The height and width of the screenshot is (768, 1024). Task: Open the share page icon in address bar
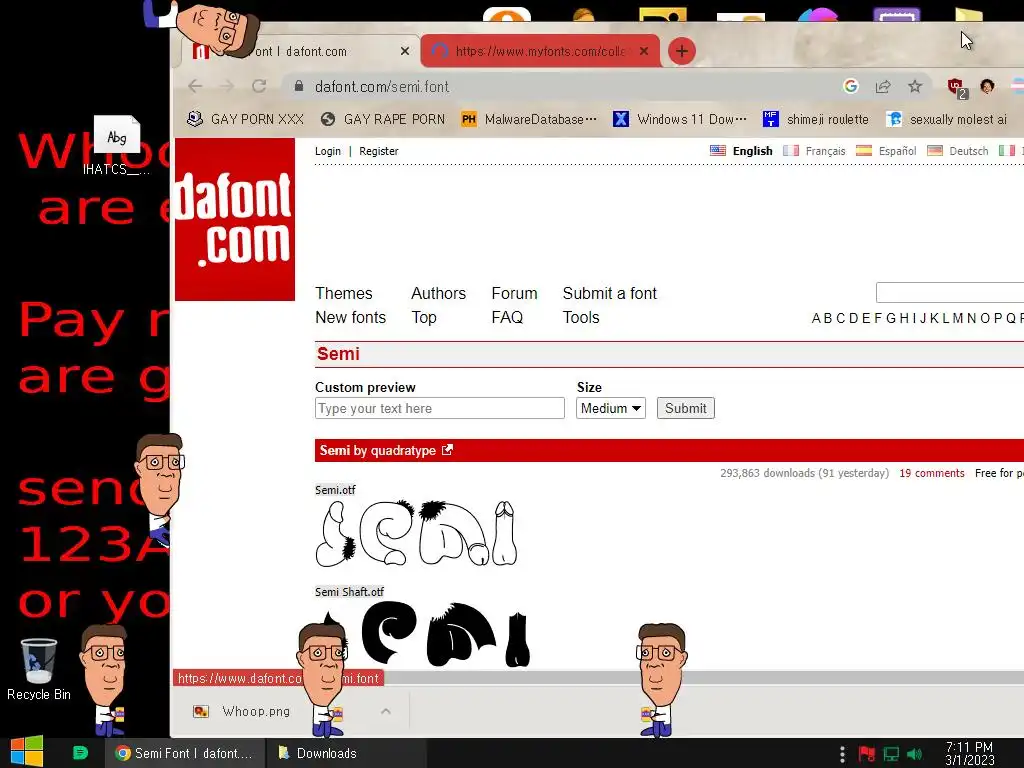click(883, 86)
